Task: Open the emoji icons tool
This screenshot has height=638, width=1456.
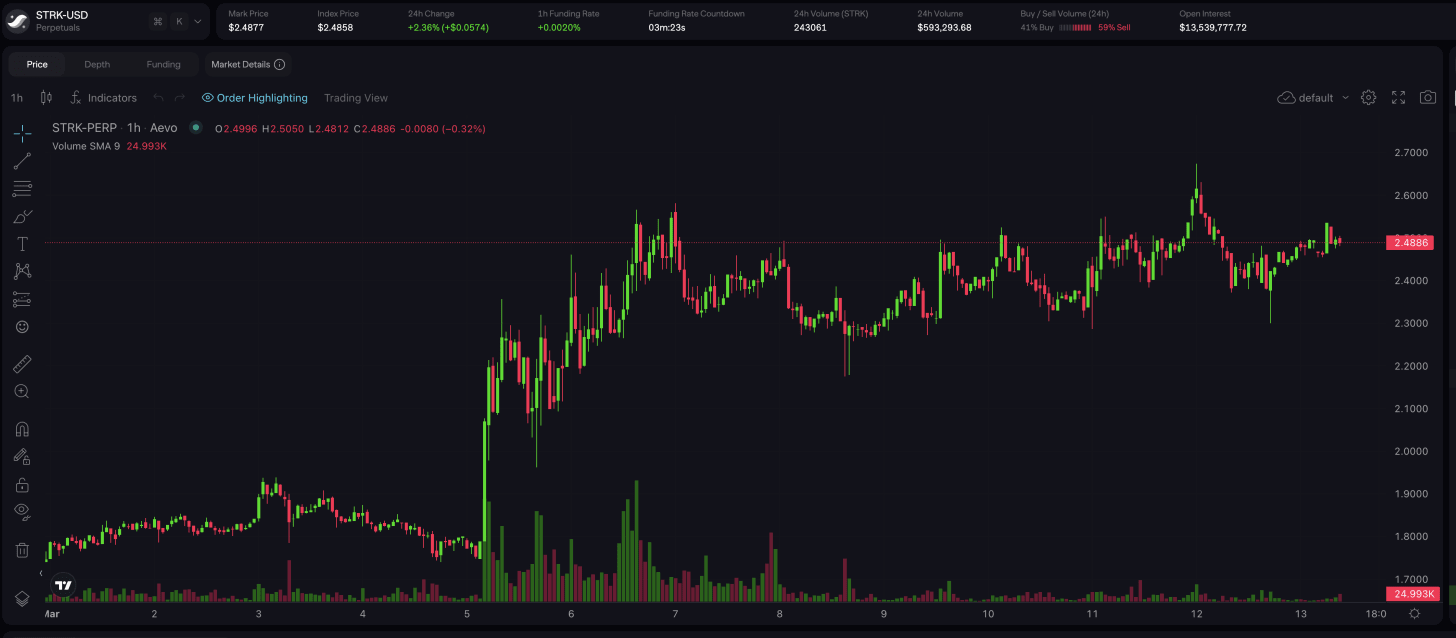Action: (x=22, y=327)
